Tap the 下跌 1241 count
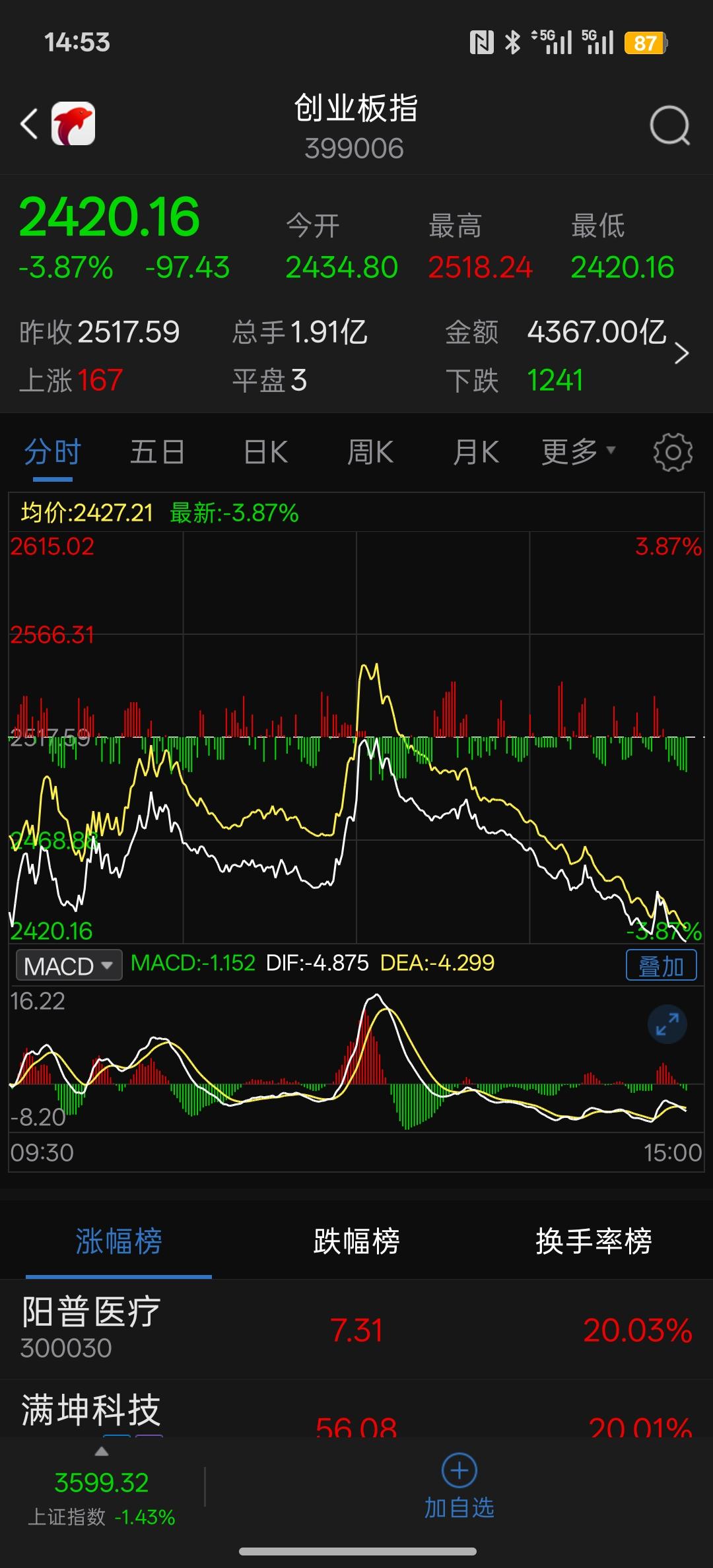 pos(555,380)
